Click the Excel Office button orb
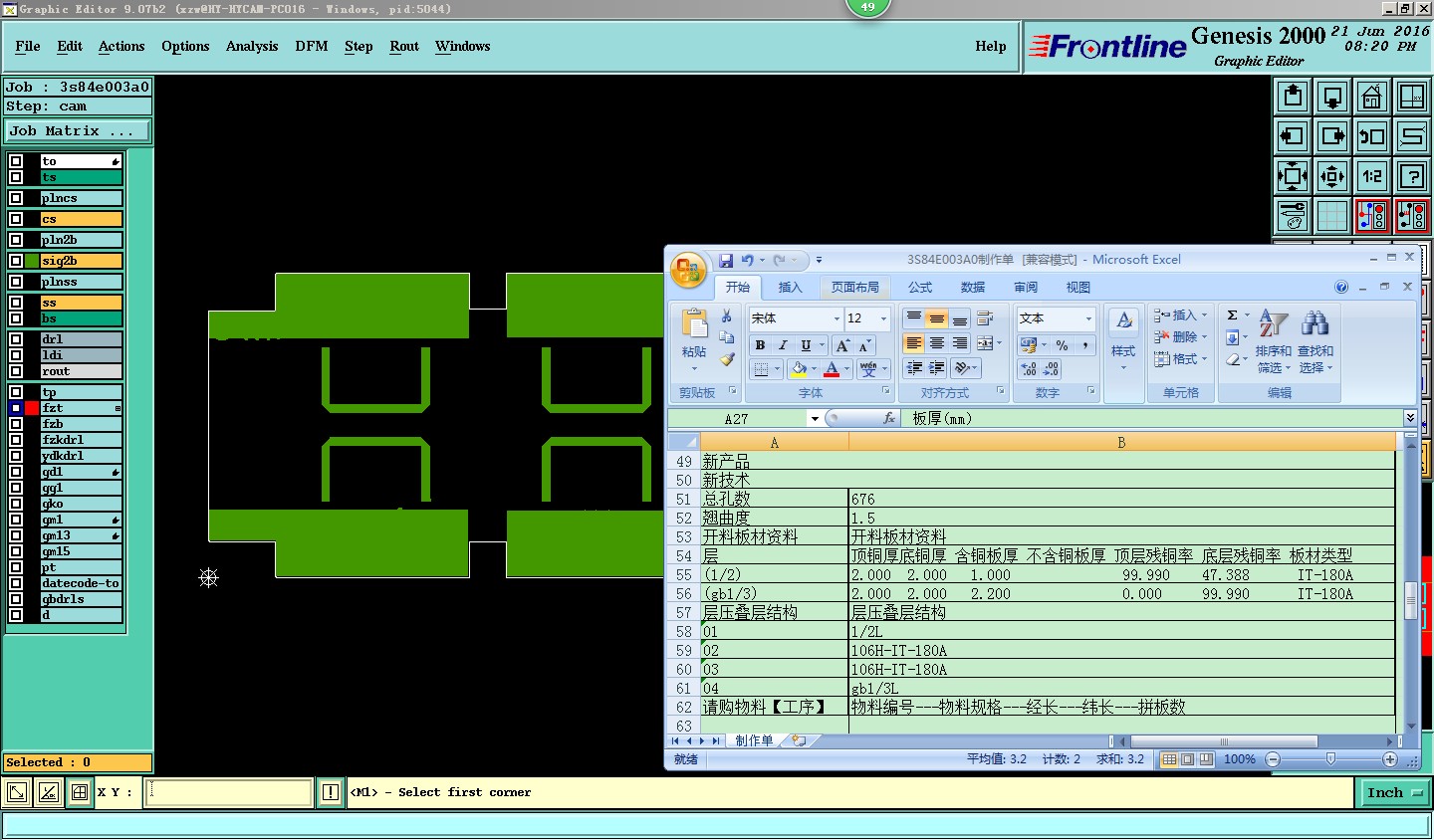 click(689, 270)
